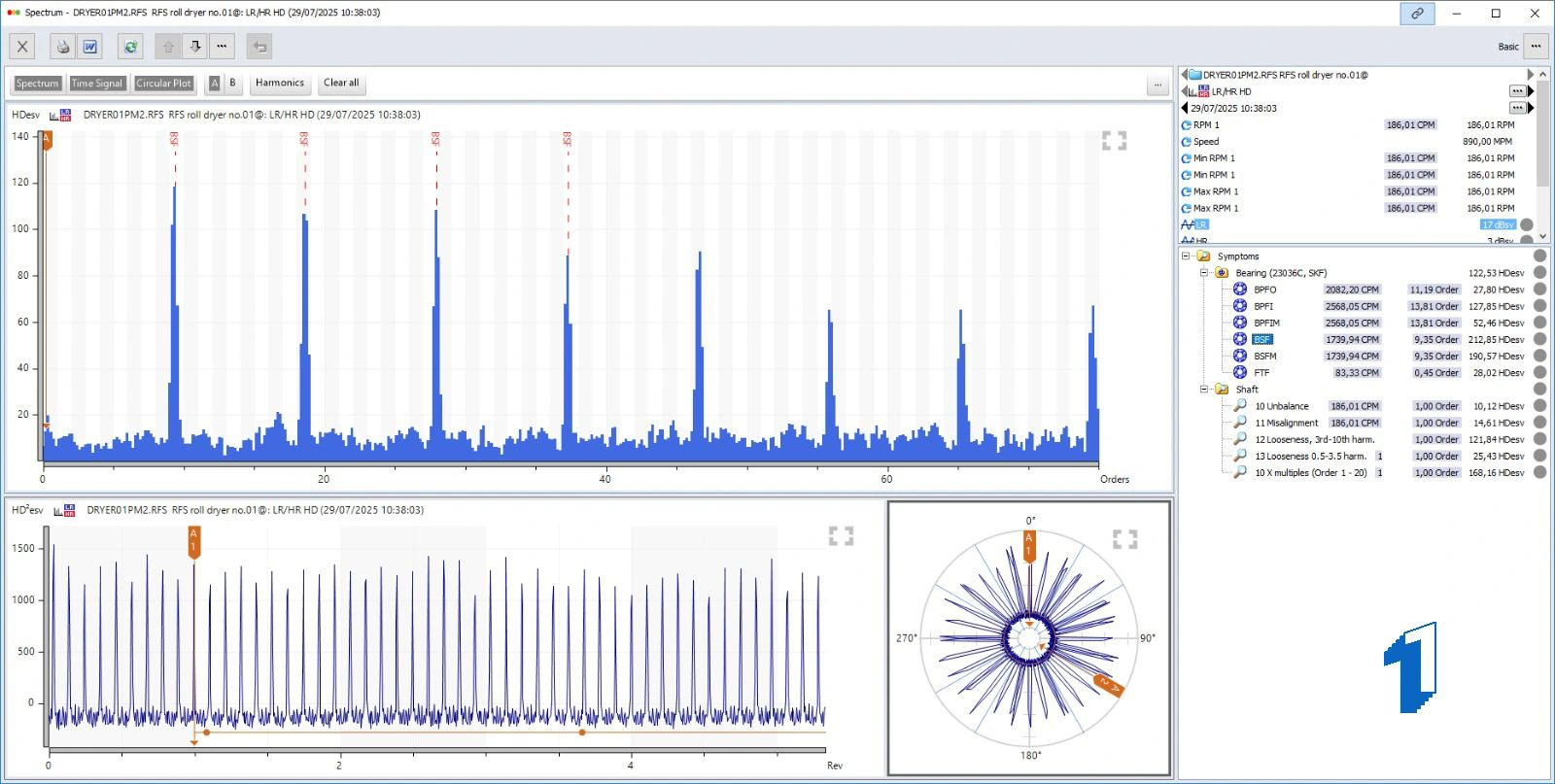
Task: Click the orange A1 marker on the circular plot
Action: (x=1029, y=546)
